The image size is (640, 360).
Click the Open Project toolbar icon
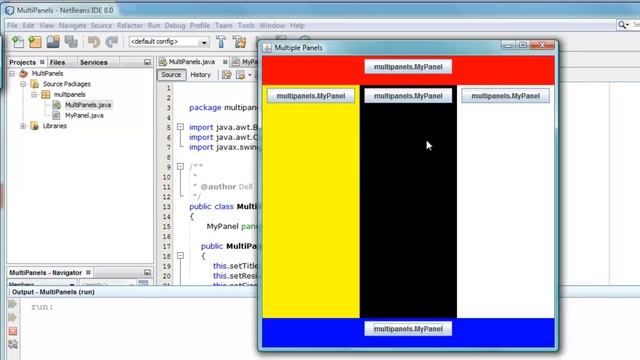[x=53, y=42]
